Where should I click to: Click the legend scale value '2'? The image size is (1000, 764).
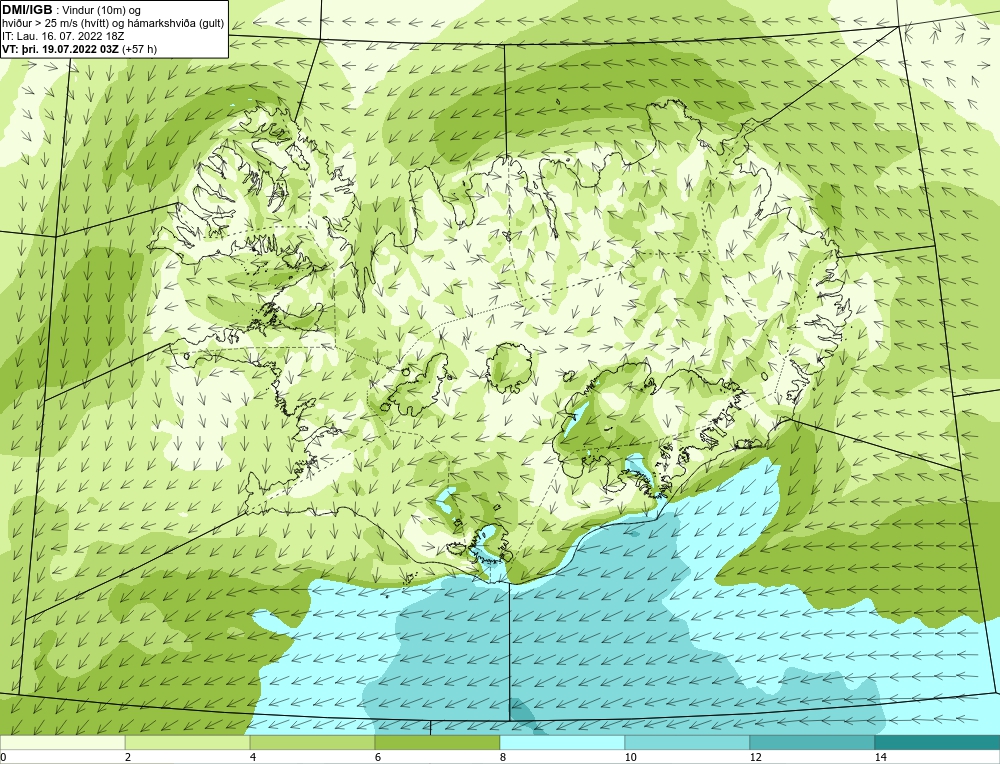point(128,757)
